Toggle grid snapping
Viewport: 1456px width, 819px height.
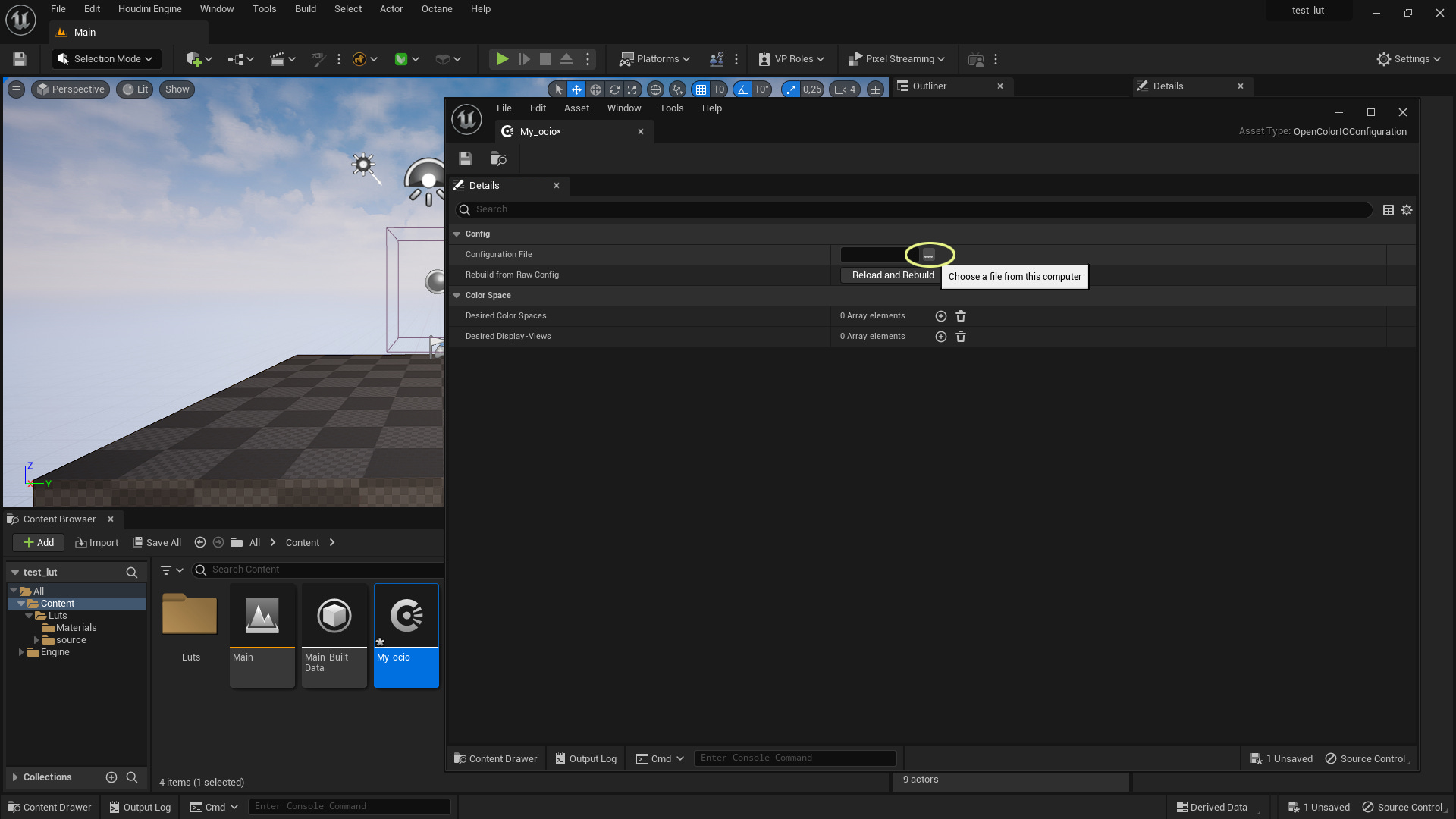[701, 89]
